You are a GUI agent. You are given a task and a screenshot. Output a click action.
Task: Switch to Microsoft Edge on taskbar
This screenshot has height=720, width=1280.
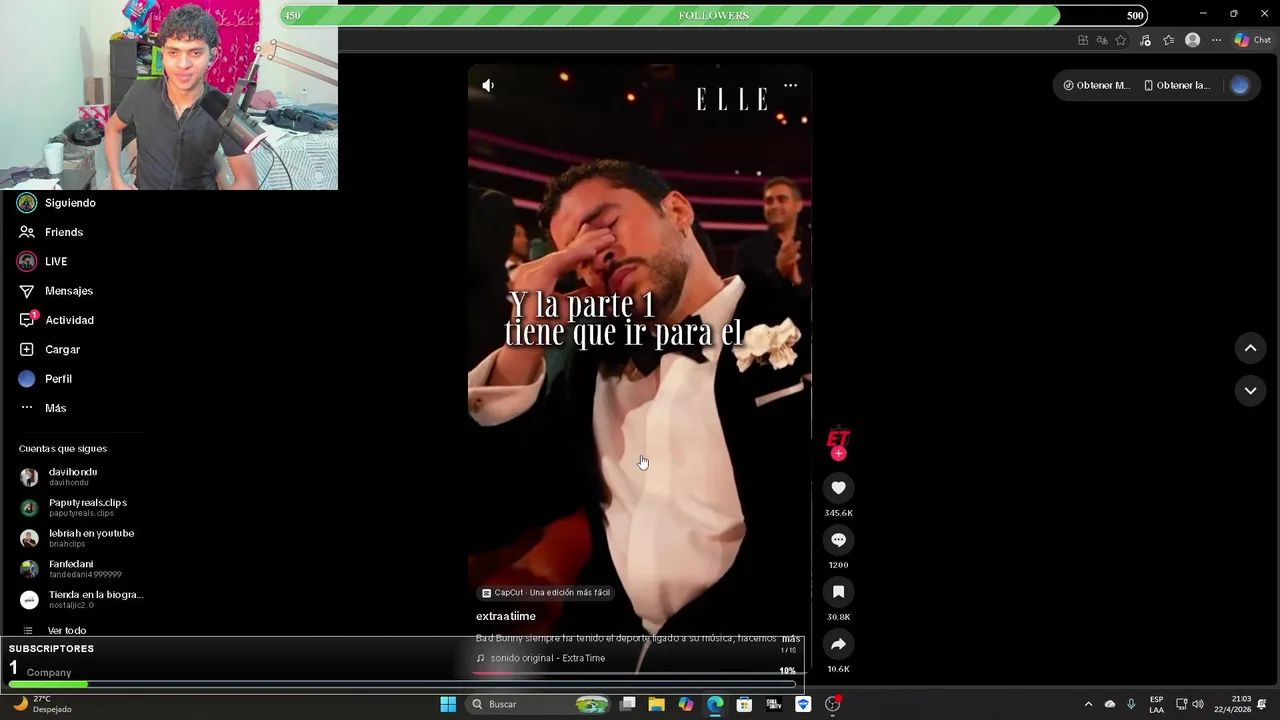click(x=715, y=704)
